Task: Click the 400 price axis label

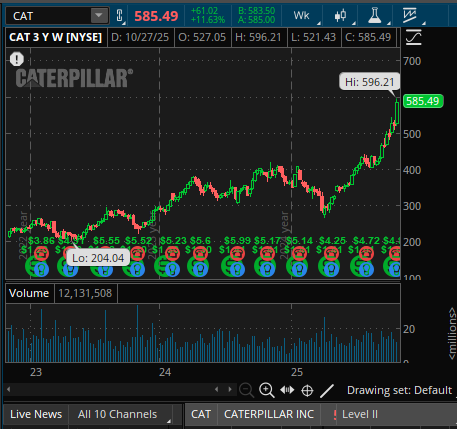Action: tap(412, 170)
